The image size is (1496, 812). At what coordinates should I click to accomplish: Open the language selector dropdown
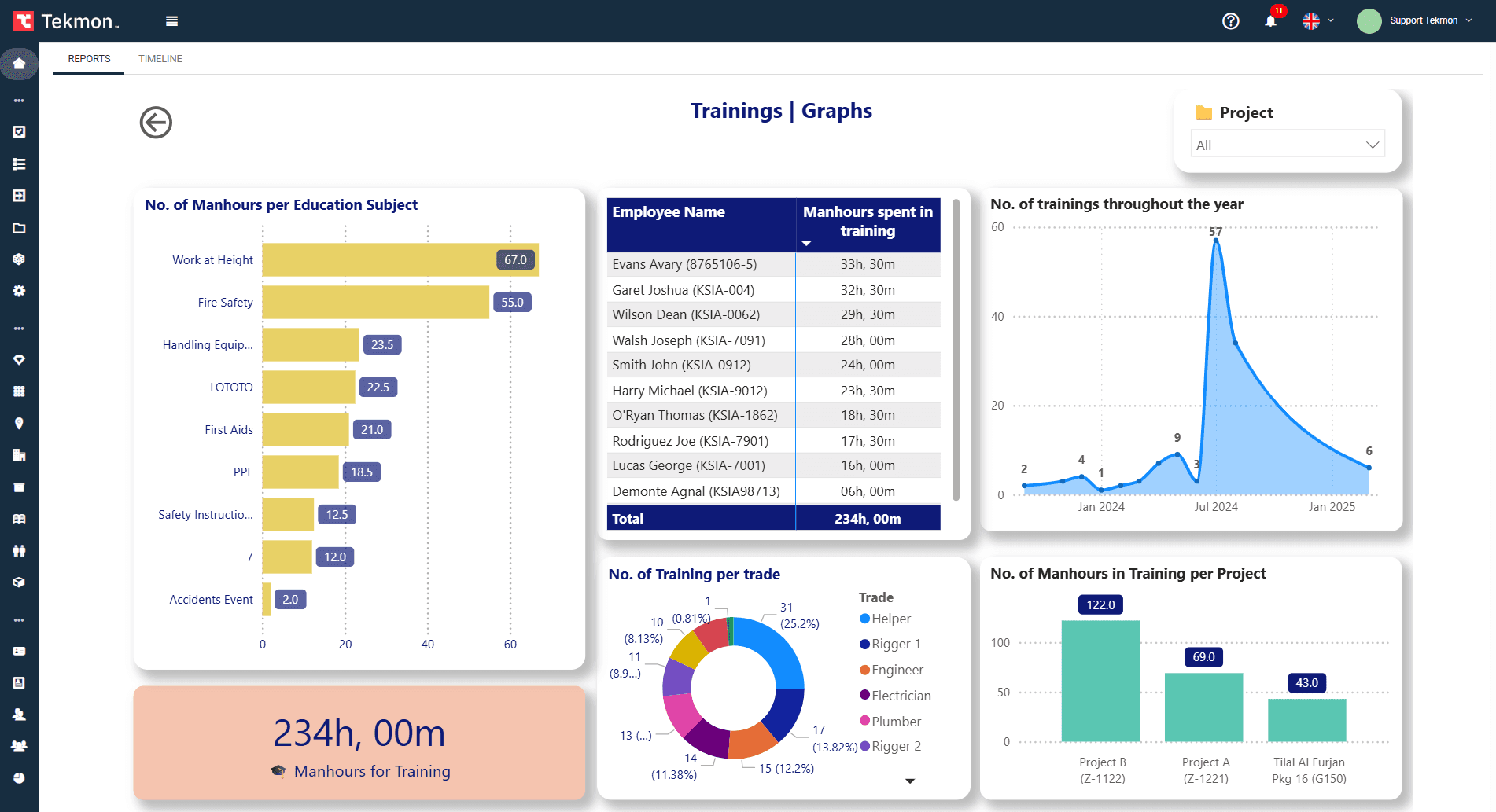pos(1317,21)
